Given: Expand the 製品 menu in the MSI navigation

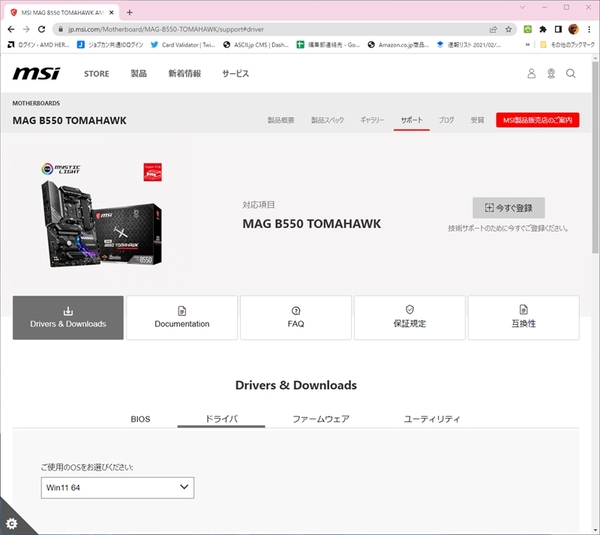Looking at the screenshot, I should pos(138,74).
